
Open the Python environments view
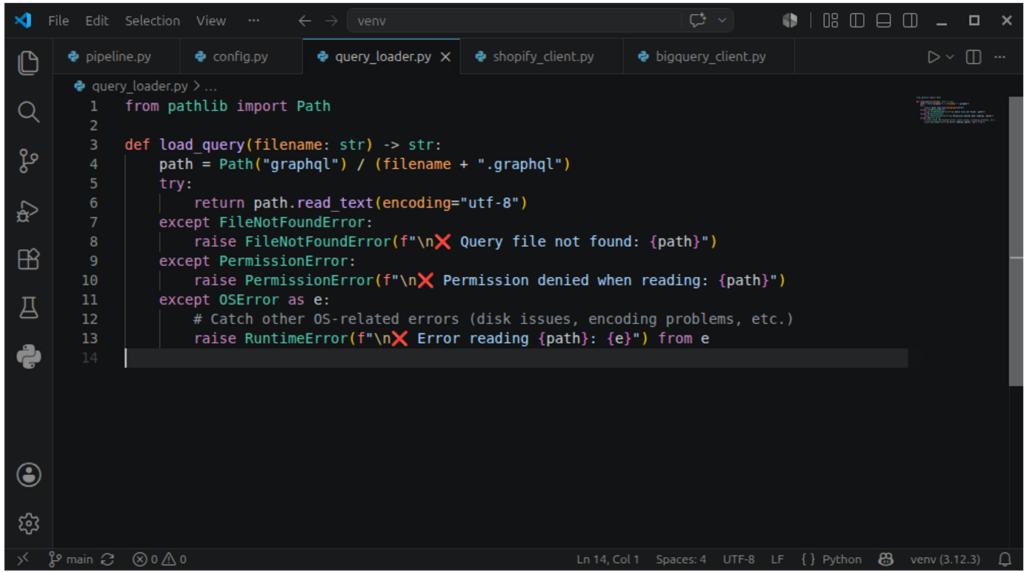pyautogui.click(x=28, y=357)
